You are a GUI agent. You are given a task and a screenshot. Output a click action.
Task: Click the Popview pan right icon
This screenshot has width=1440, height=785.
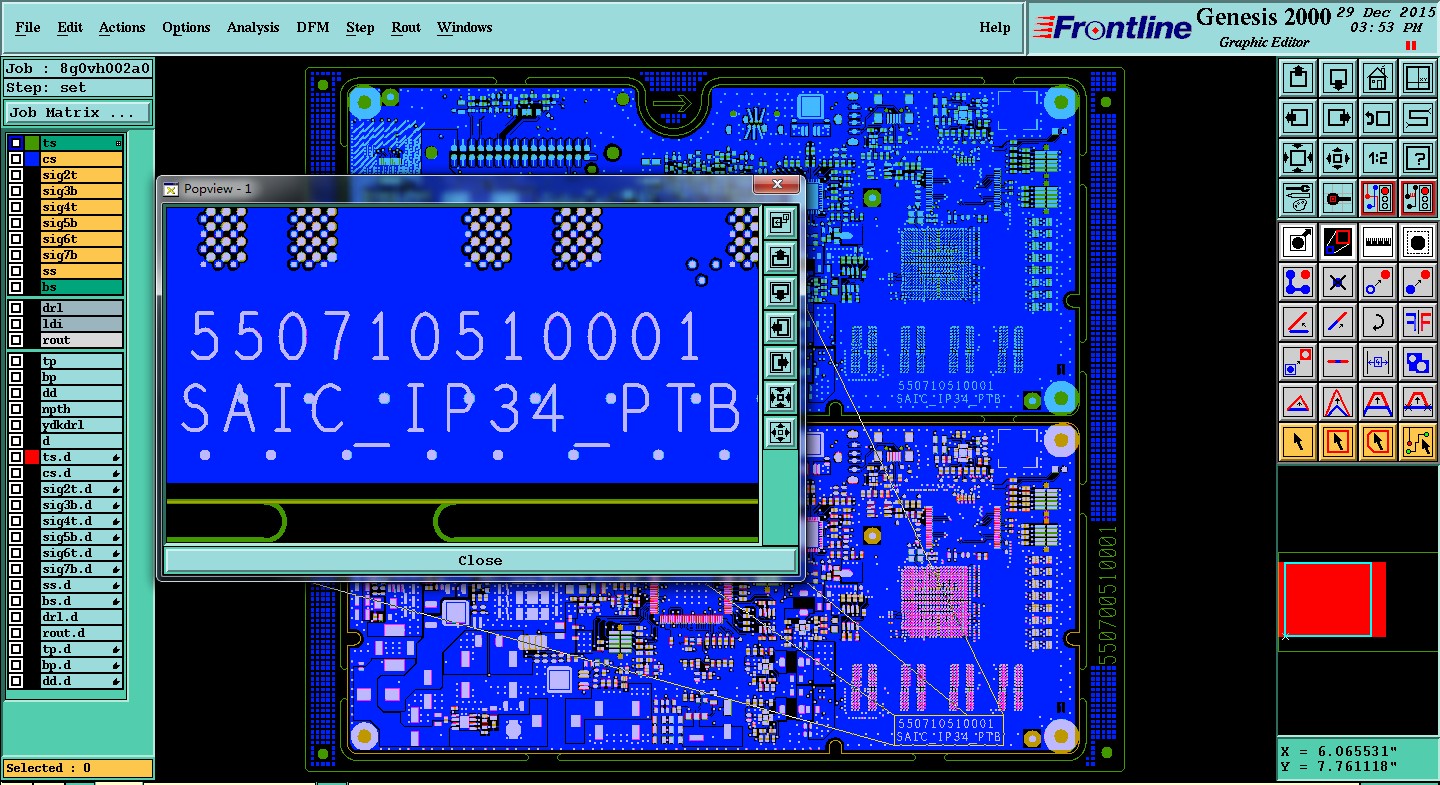tap(780, 362)
